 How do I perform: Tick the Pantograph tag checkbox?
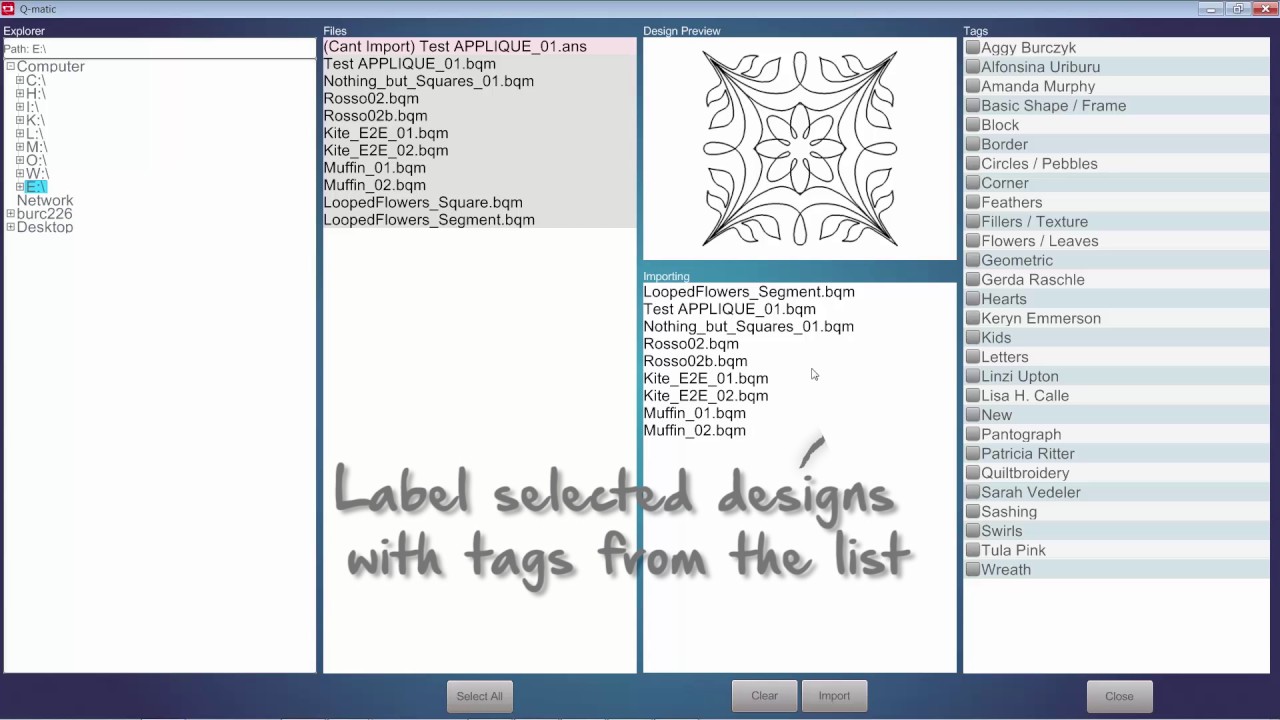point(972,435)
